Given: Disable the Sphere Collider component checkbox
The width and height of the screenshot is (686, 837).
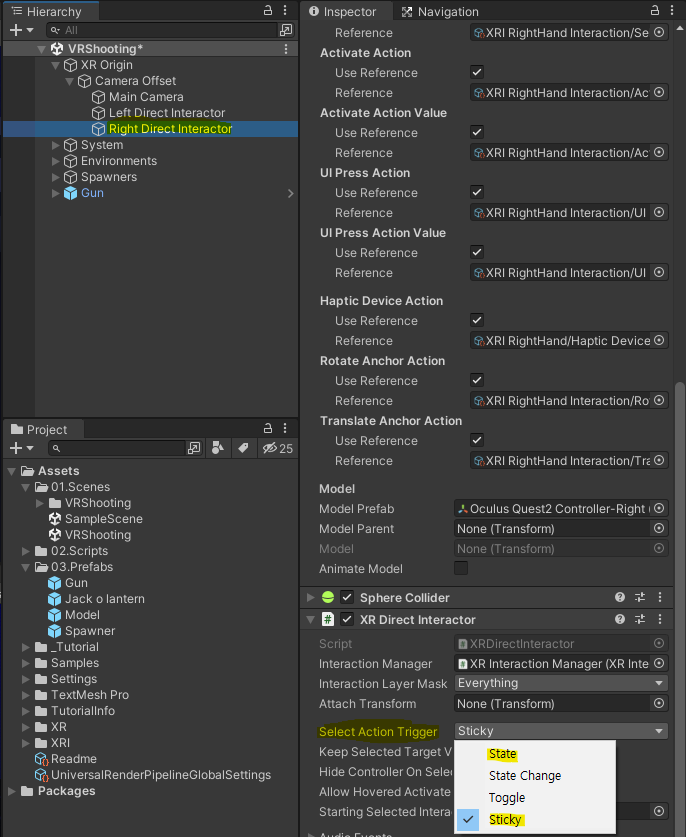Looking at the screenshot, I should pos(347,597).
